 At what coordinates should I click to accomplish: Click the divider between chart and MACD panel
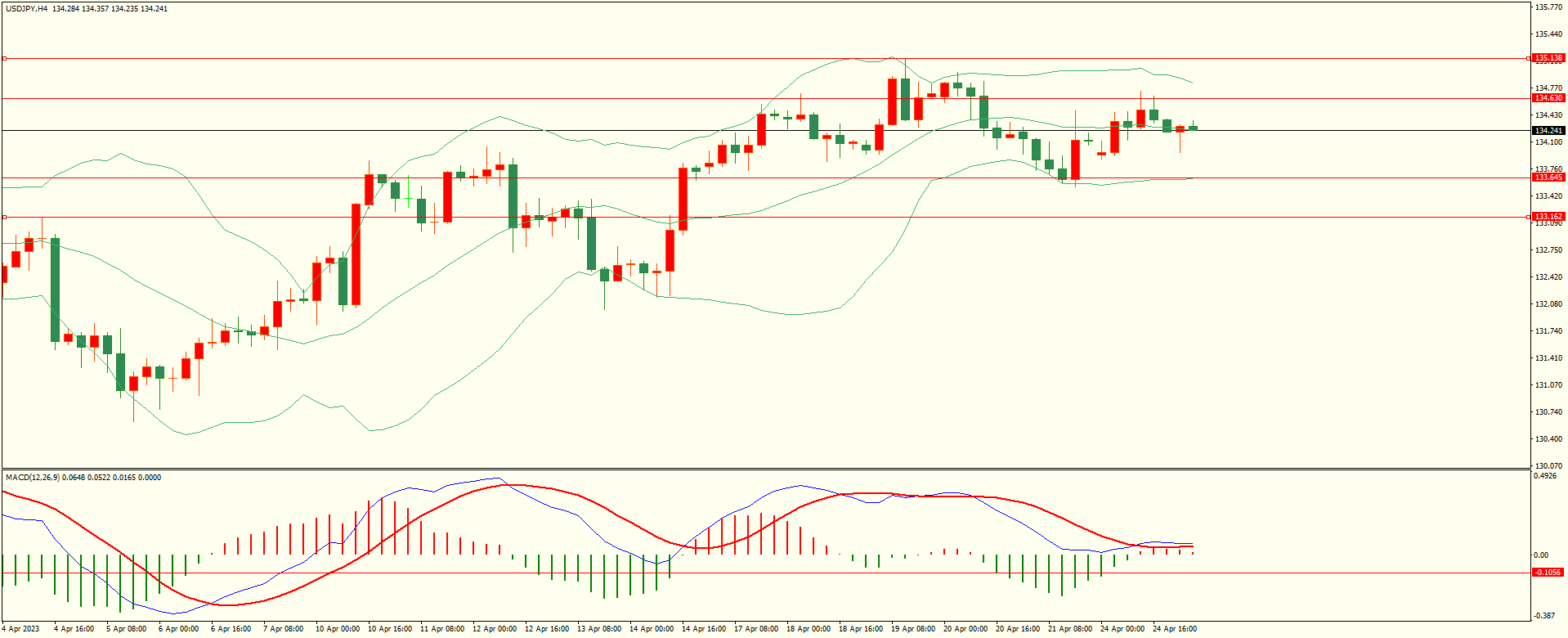(764, 469)
